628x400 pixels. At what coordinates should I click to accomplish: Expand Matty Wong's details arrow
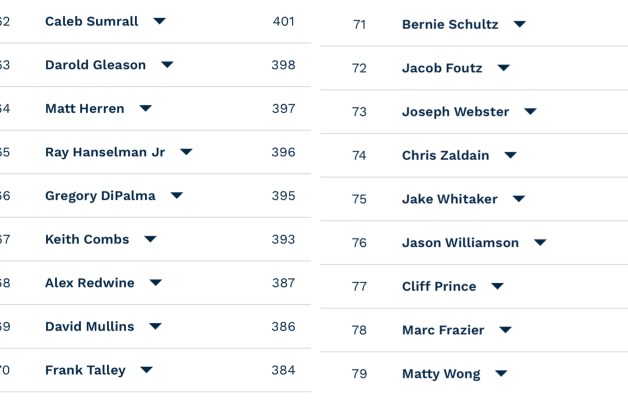tap(501, 374)
